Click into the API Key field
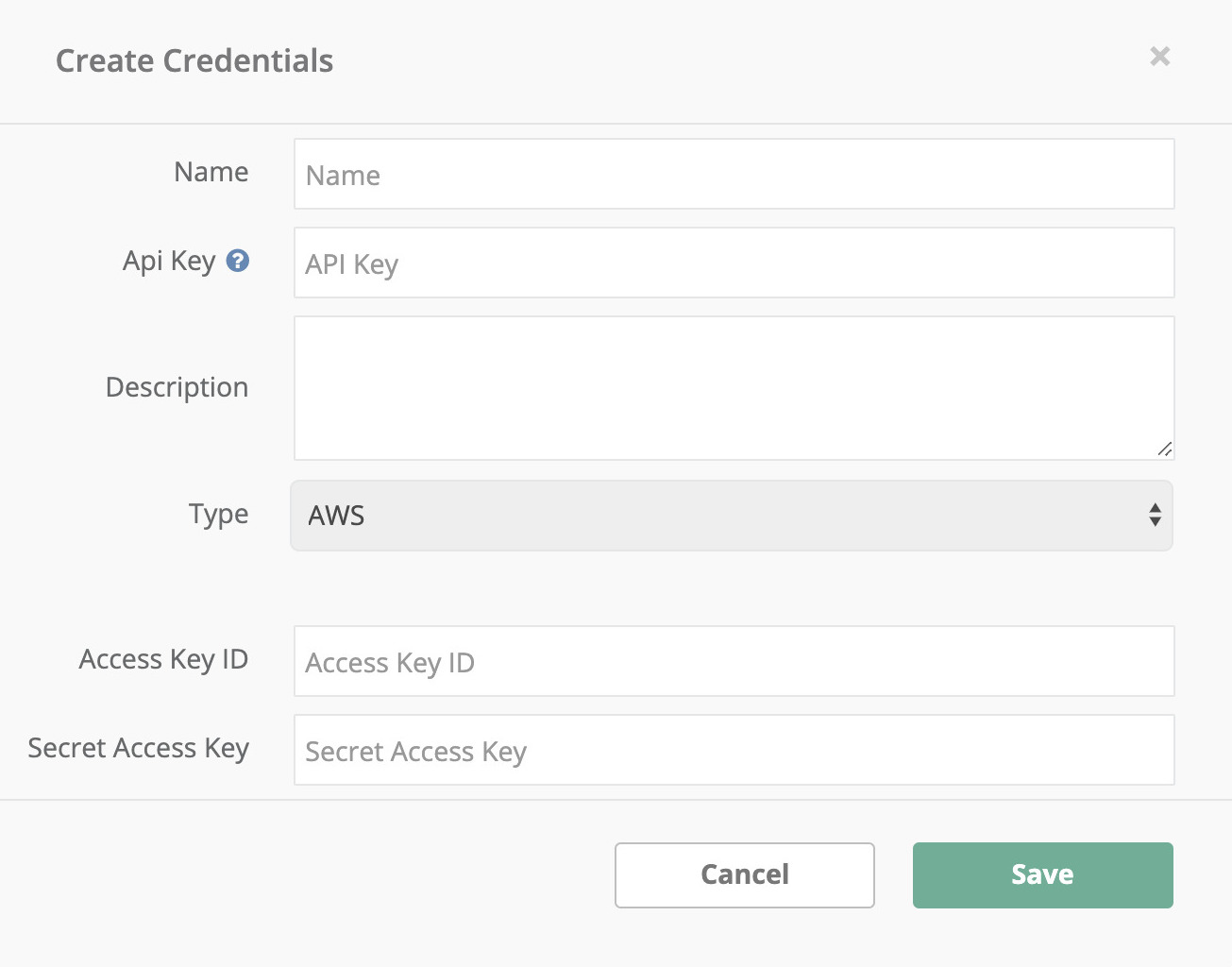The image size is (1232, 967). pos(734,263)
